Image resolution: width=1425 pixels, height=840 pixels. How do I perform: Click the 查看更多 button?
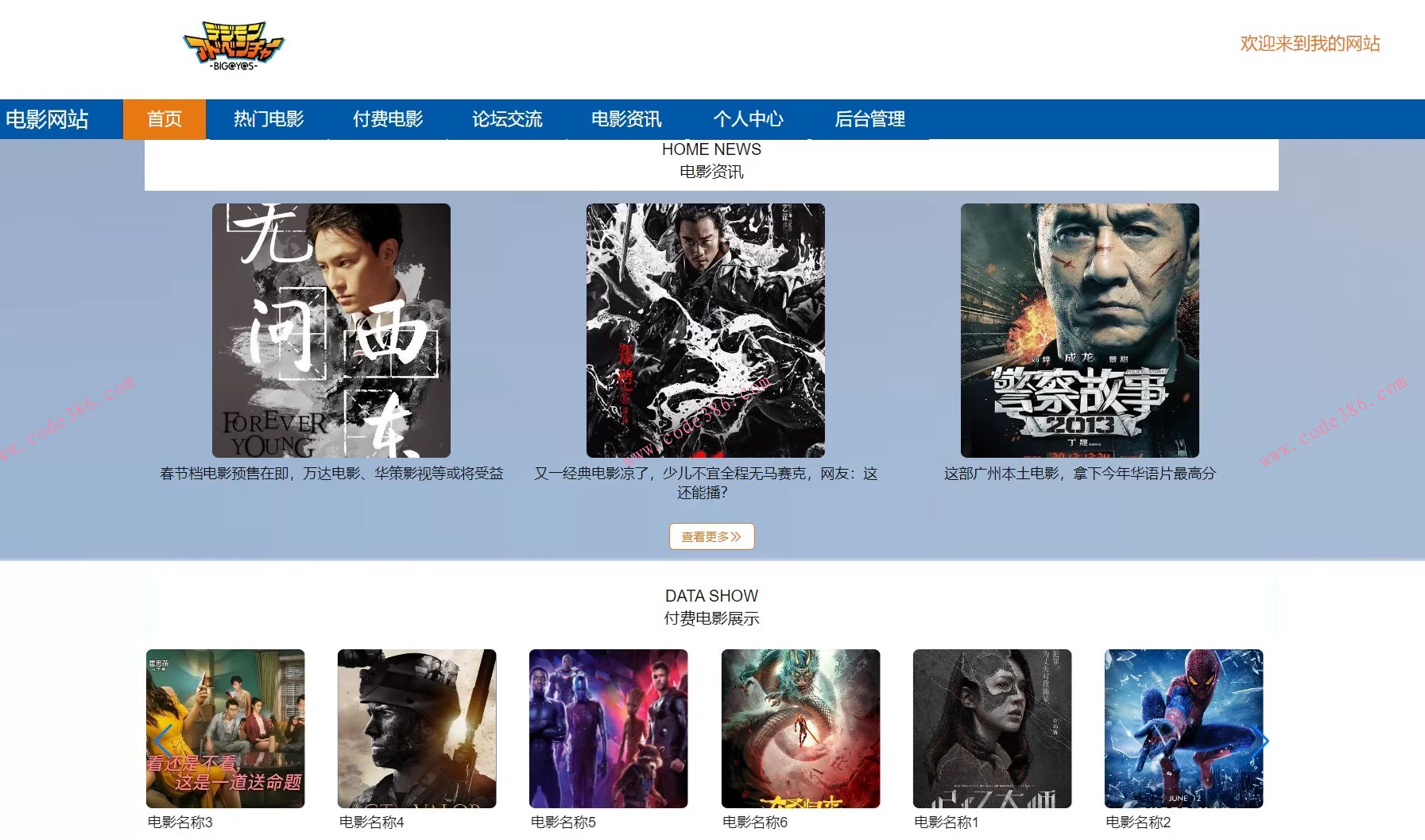pos(711,536)
